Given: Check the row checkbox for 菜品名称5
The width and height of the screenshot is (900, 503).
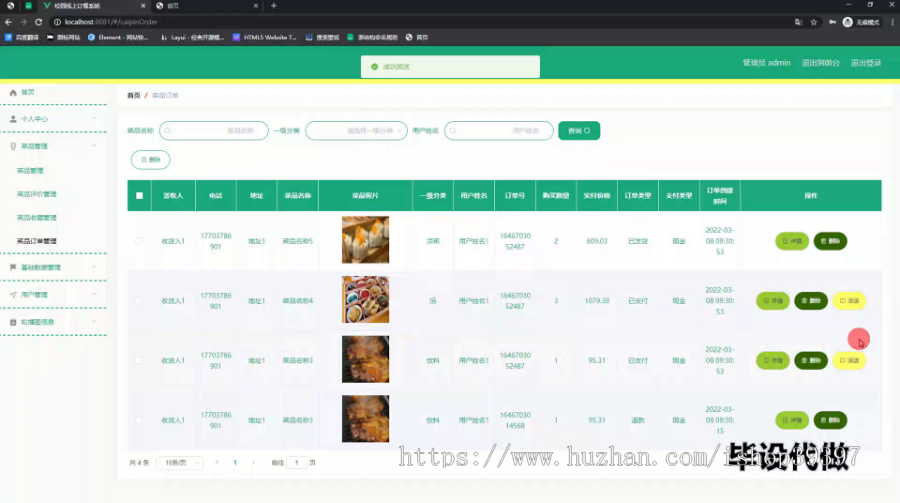Looking at the screenshot, I should click(x=138, y=241).
